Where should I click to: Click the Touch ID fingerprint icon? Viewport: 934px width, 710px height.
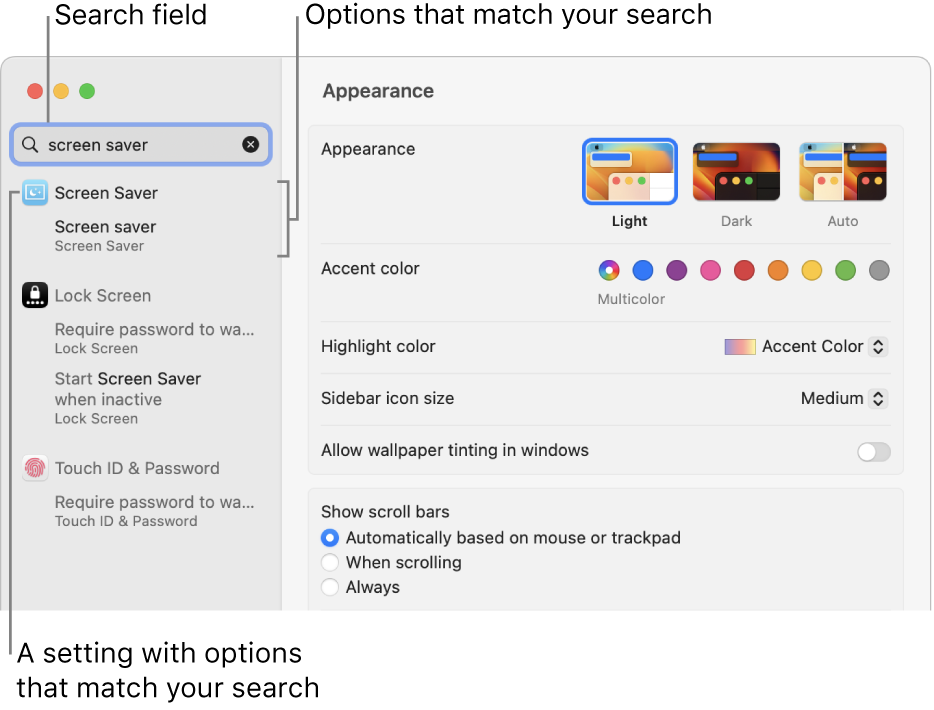click(35, 468)
